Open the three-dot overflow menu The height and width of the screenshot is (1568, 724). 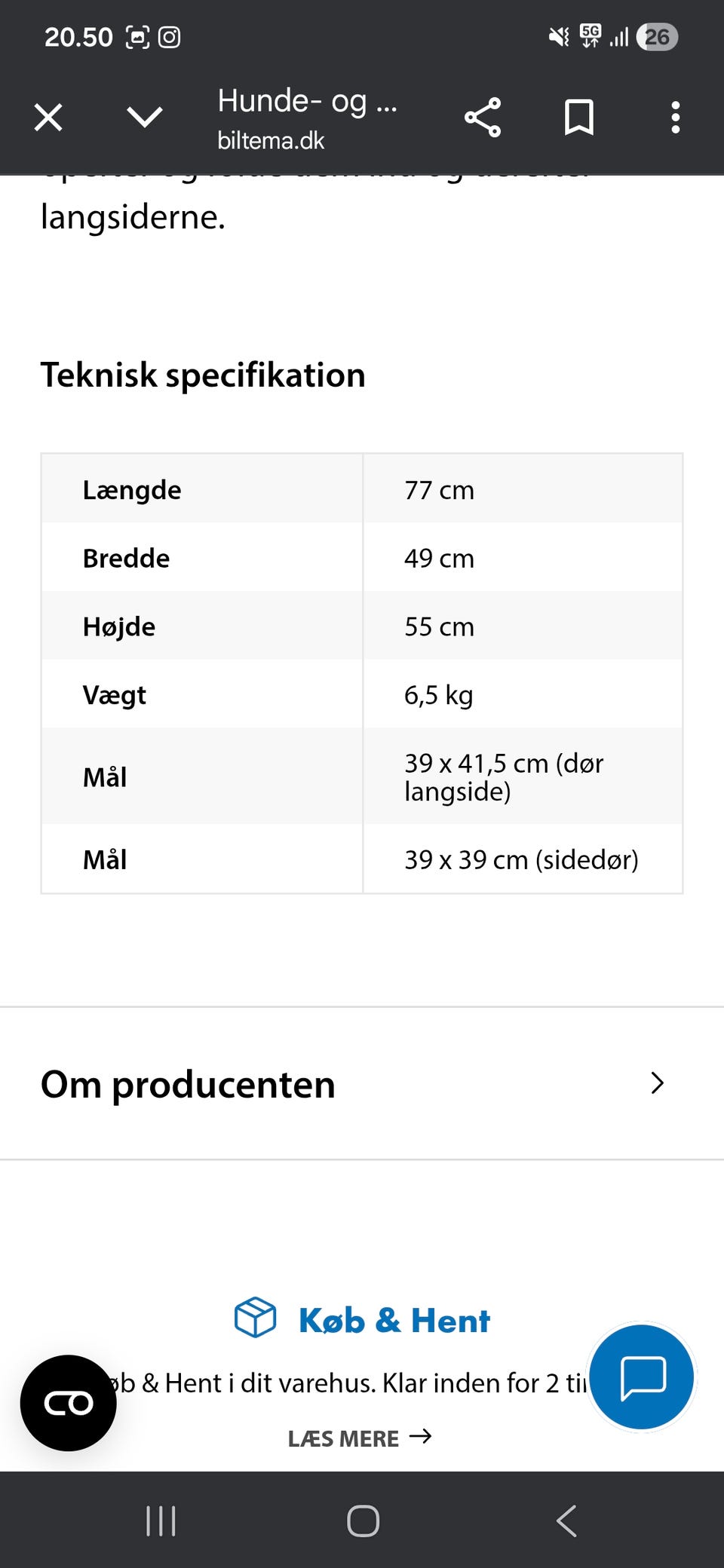coord(675,118)
